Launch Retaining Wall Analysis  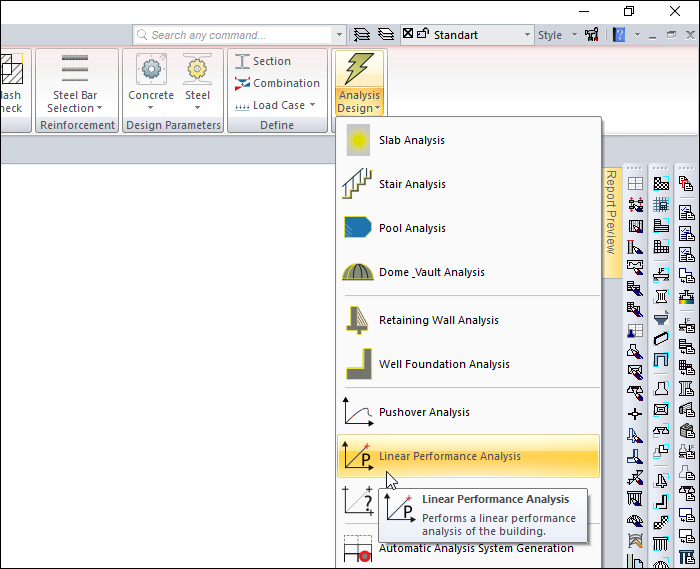click(358, 320)
